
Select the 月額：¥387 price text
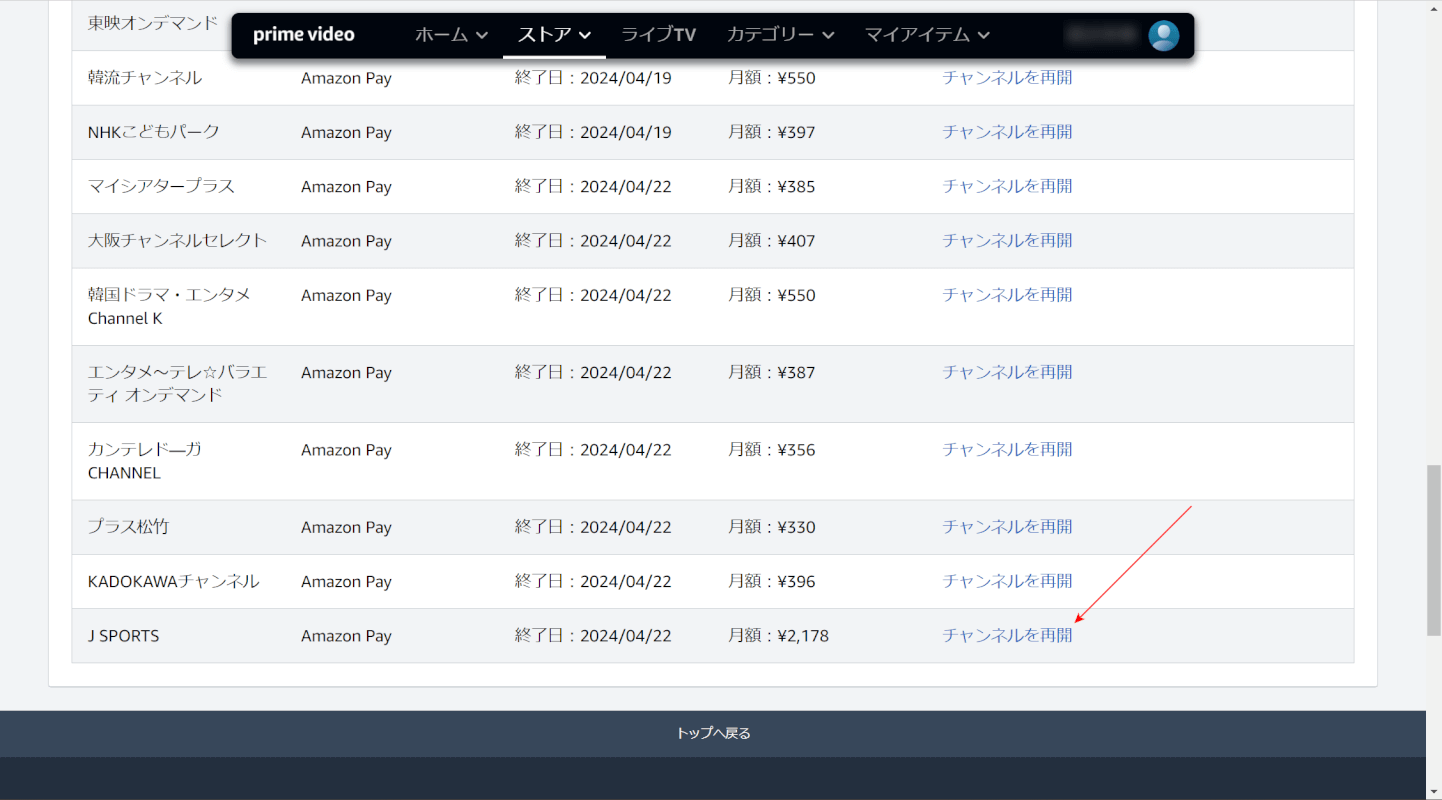coord(772,373)
